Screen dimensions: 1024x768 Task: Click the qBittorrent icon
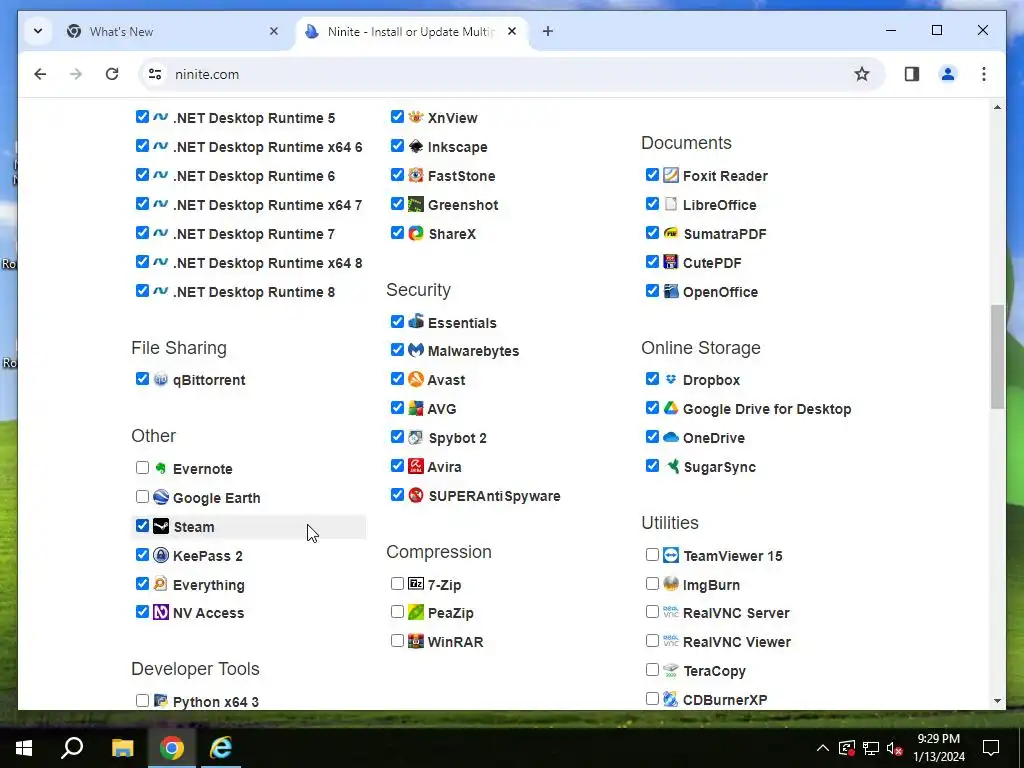pos(161,379)
